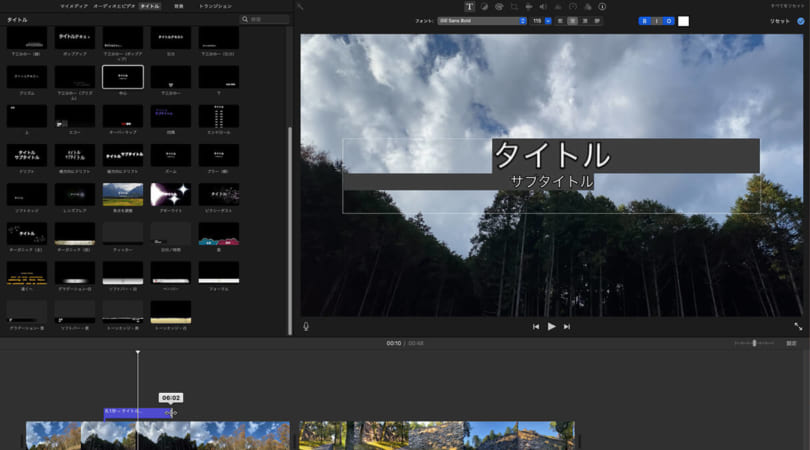Open the clip information (i) panel
810x450 pixels.
(602, 6)
